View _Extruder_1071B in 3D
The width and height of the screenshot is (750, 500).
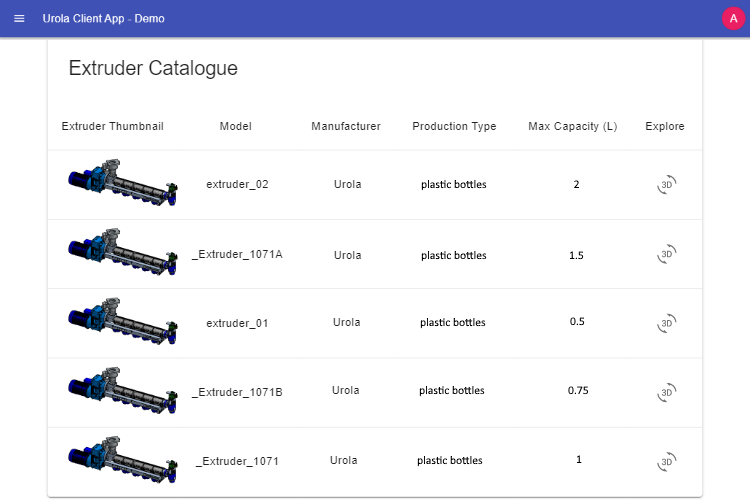(x=666, y=392)
